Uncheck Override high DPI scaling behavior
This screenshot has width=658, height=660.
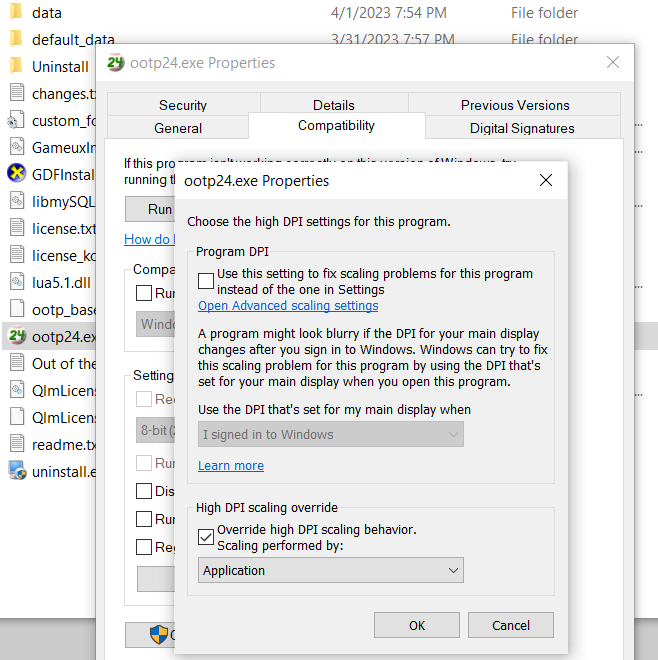pyautogui.click(x=206, y=537)
